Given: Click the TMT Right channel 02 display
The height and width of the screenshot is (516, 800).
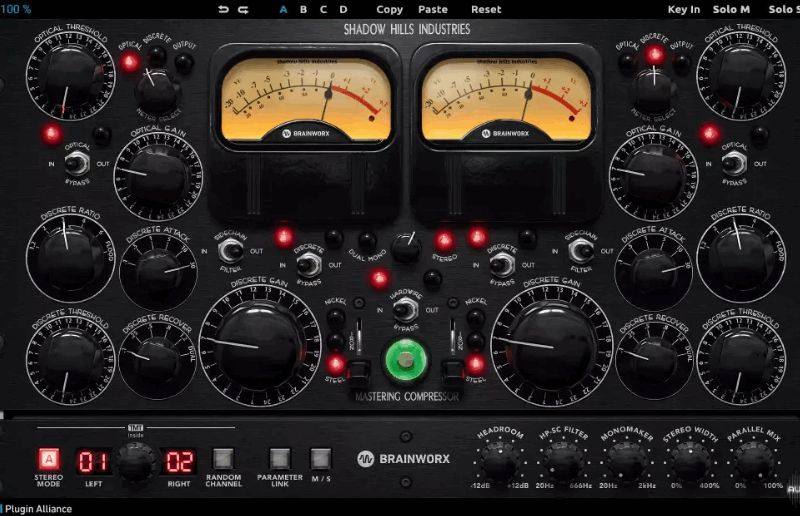Looking at the screenshot, I should [179, 462].
